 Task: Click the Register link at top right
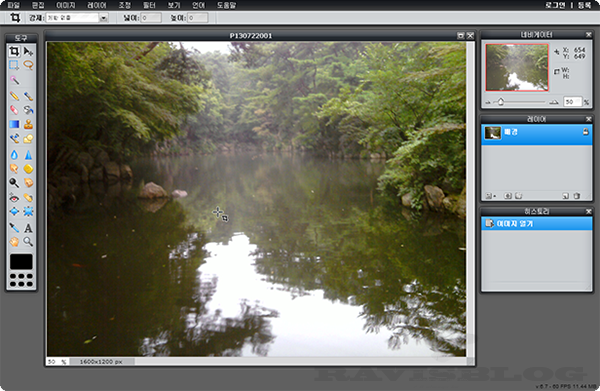click(x=584, y=5)
